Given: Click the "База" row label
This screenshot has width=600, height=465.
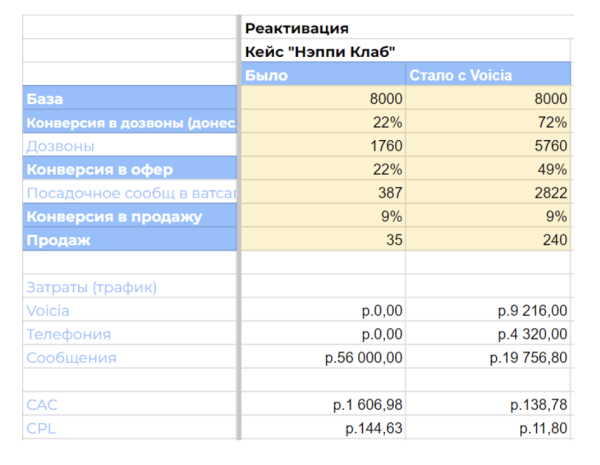Looking at the screenshot, I should 130,99.
